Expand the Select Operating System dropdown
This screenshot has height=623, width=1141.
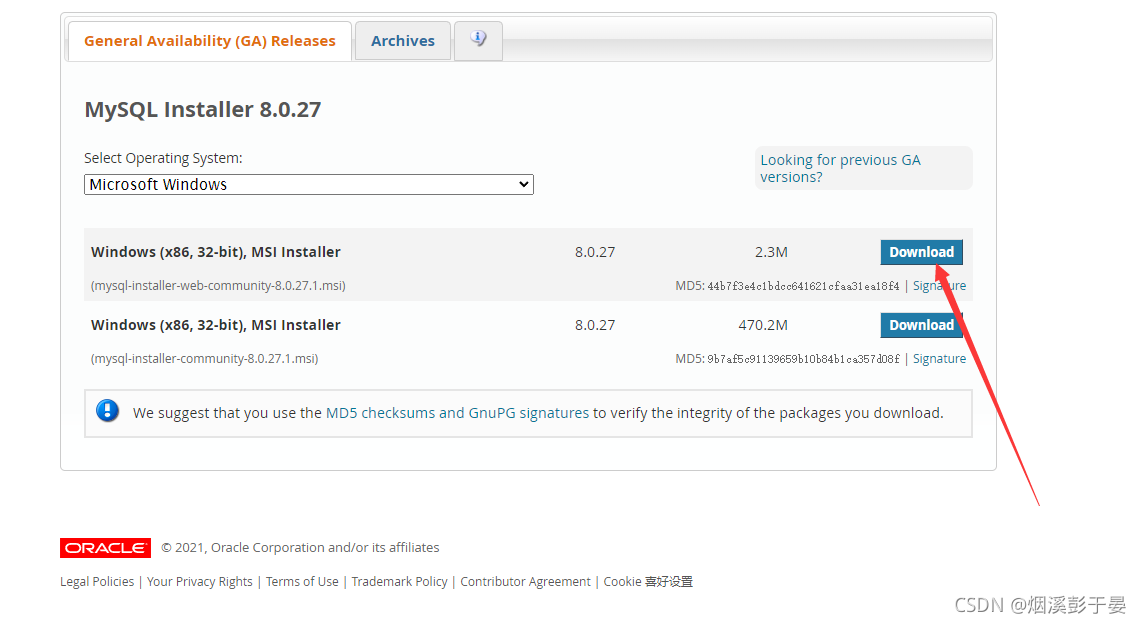click(x=309, y=185)
